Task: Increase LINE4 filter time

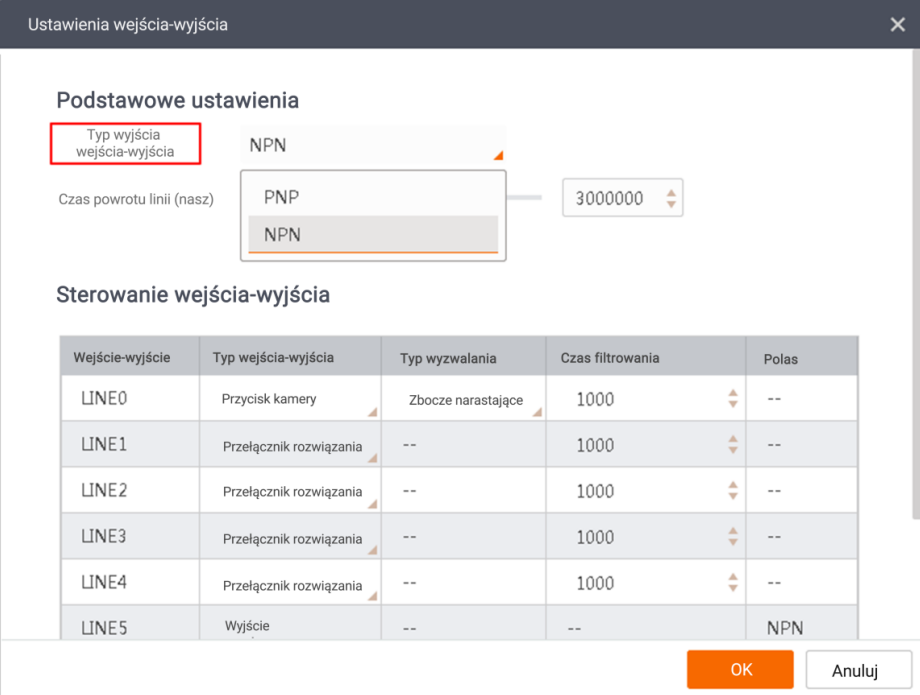Action: (x=733, y=578)
